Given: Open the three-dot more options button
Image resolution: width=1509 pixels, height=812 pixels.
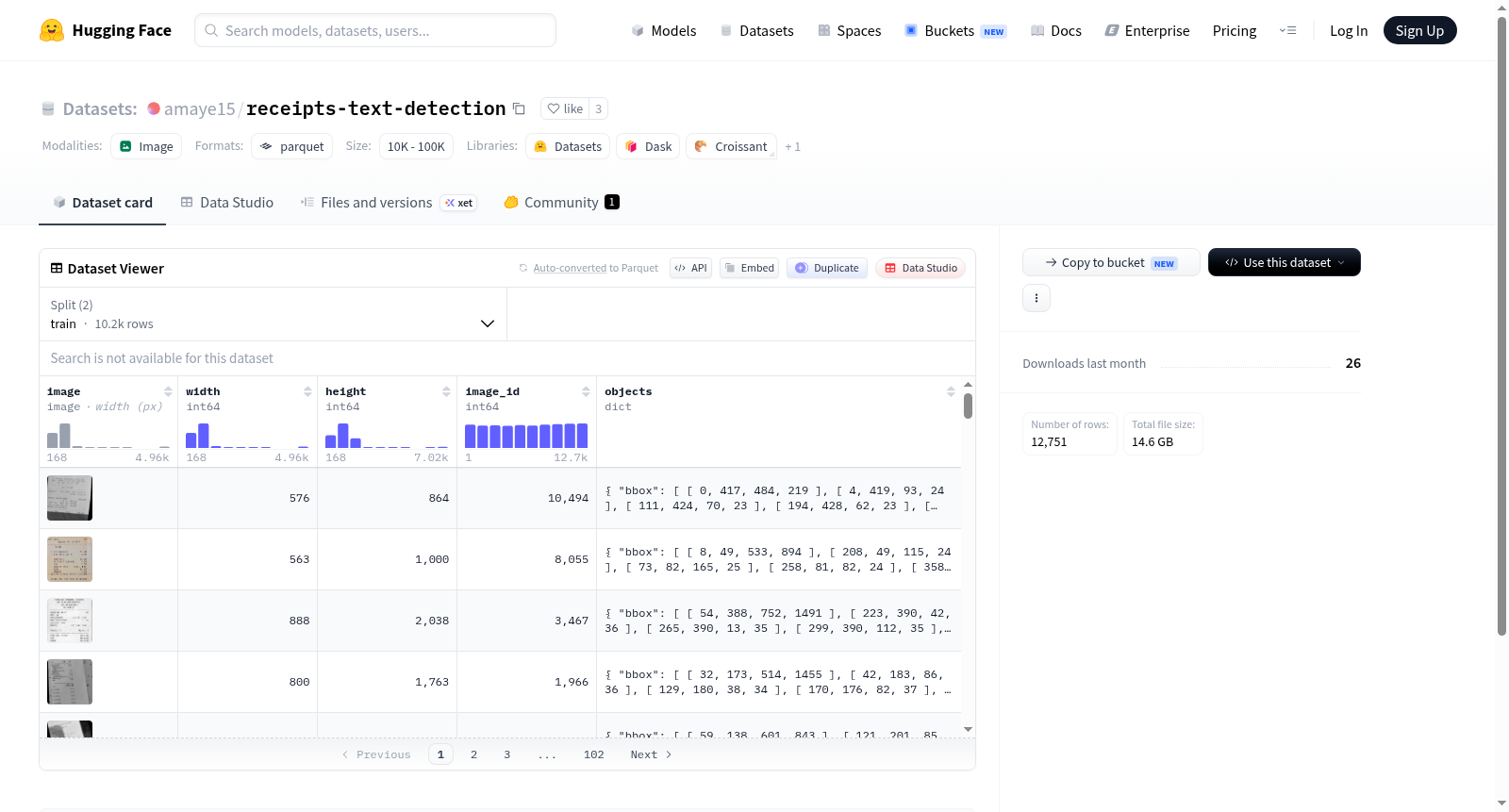Looking at the screenshot, I should (1036, 298).
